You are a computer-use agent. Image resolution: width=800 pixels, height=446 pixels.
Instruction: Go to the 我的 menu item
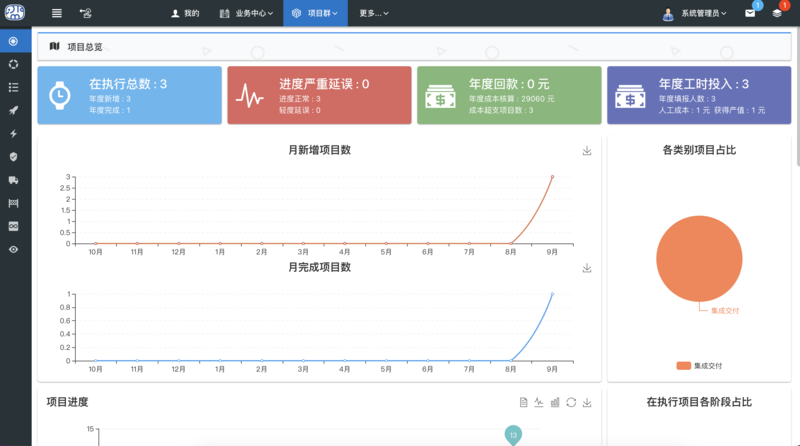[186, 13]
